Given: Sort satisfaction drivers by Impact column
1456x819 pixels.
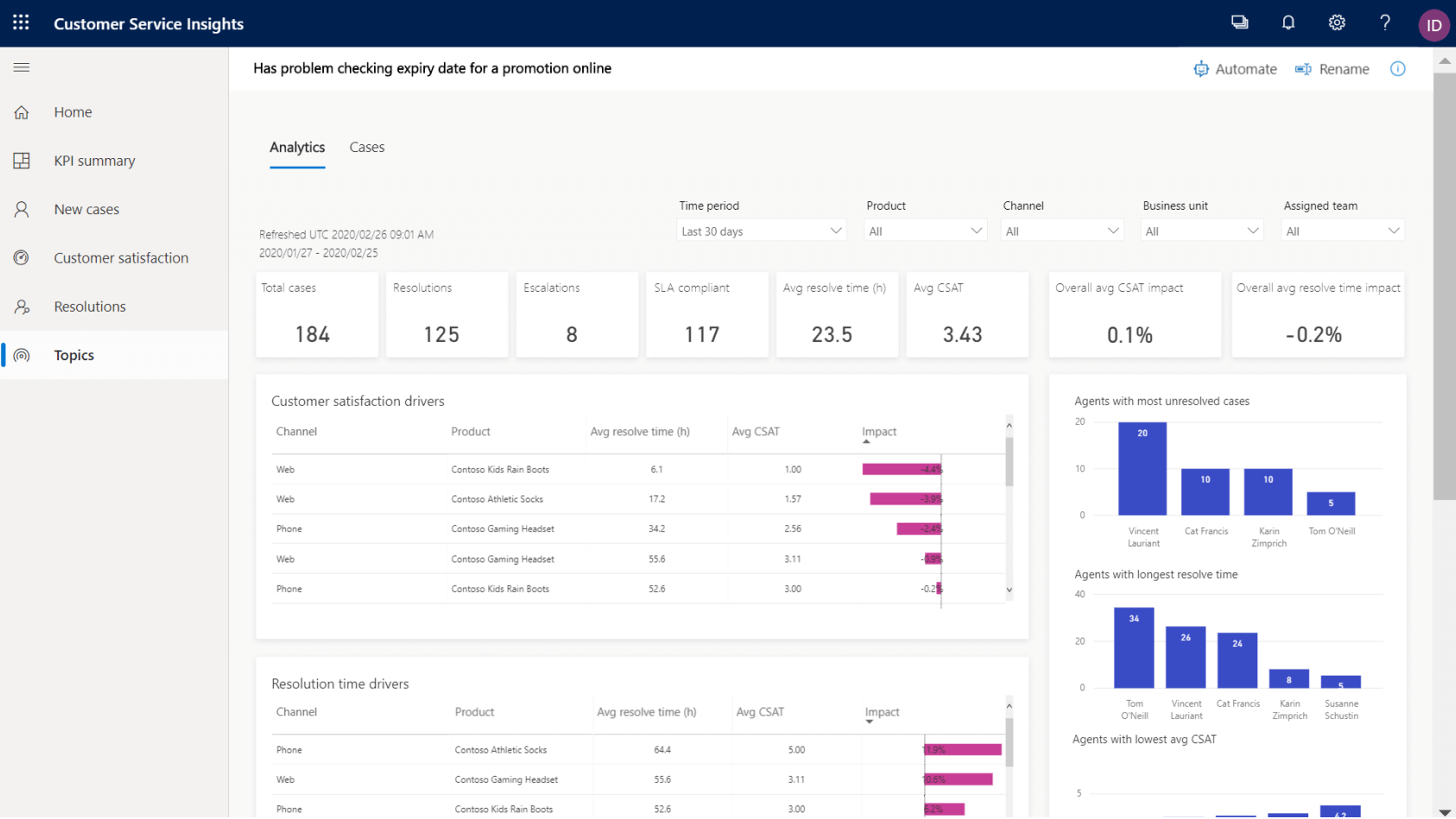Looking at the screenshot, I should click(879, 432).
